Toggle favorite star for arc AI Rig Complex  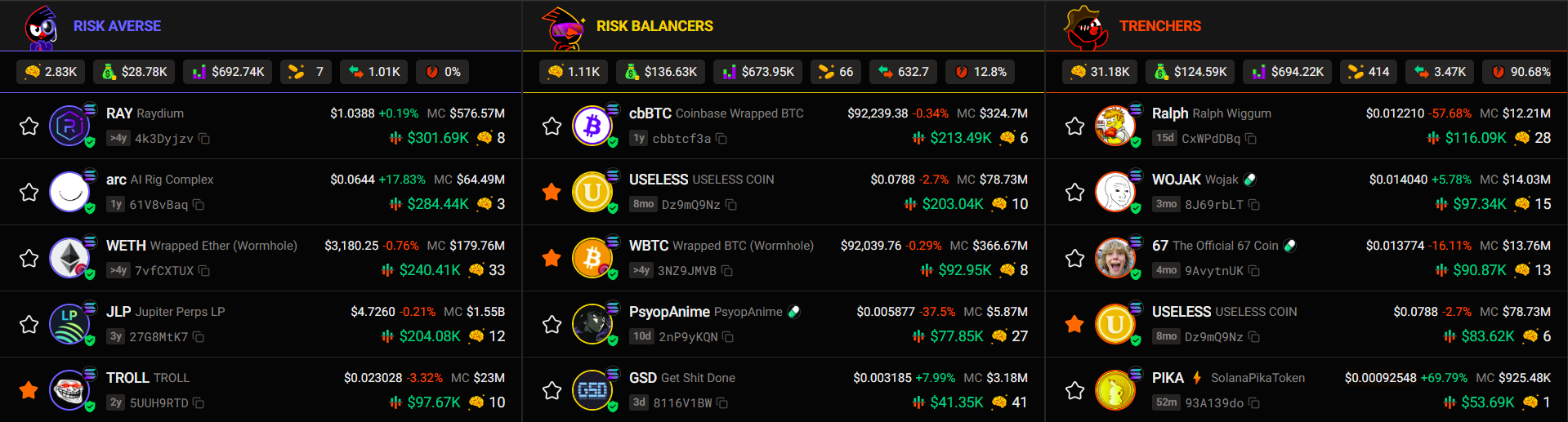(x=29, y=192)
